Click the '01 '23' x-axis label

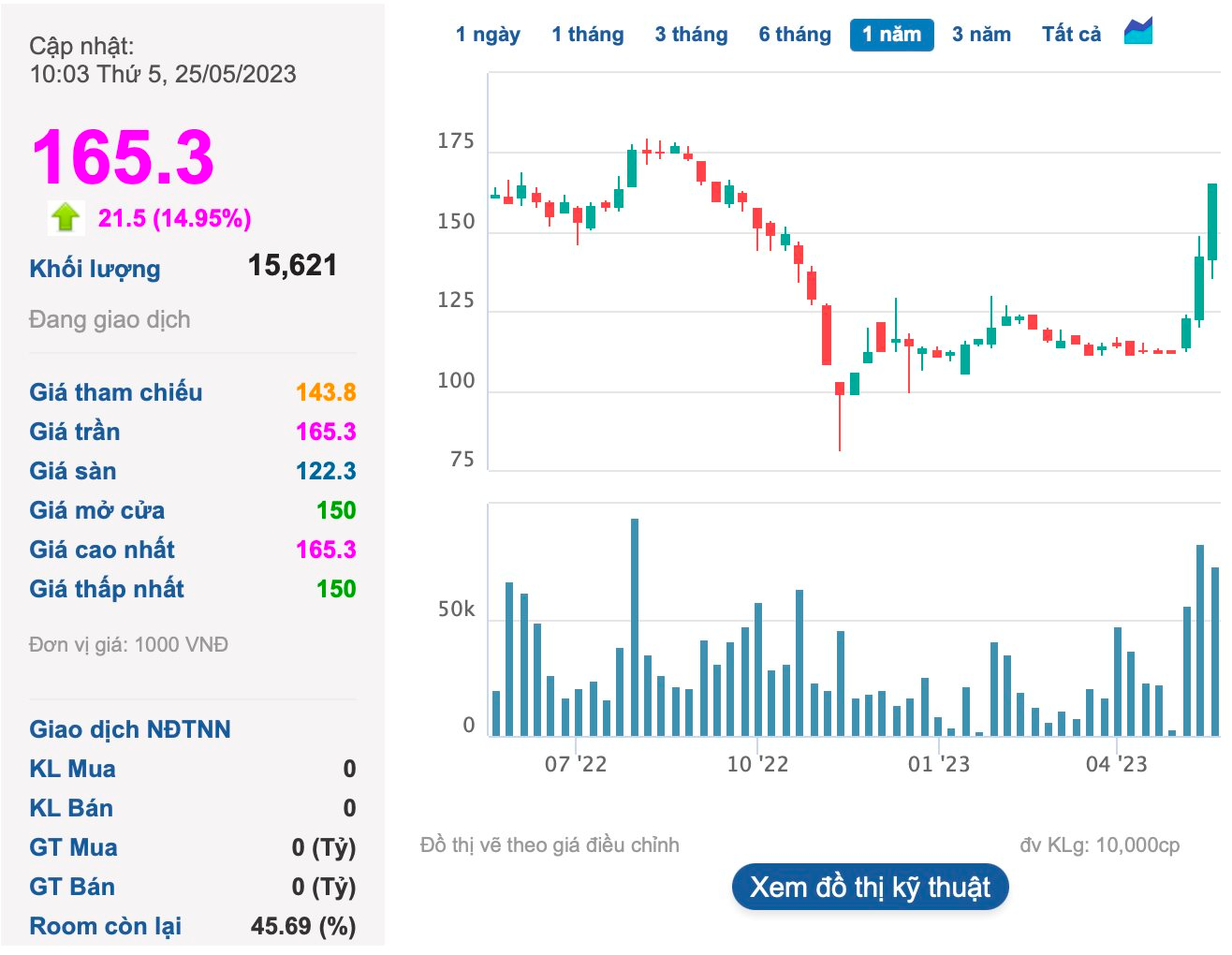pos(938,764)
